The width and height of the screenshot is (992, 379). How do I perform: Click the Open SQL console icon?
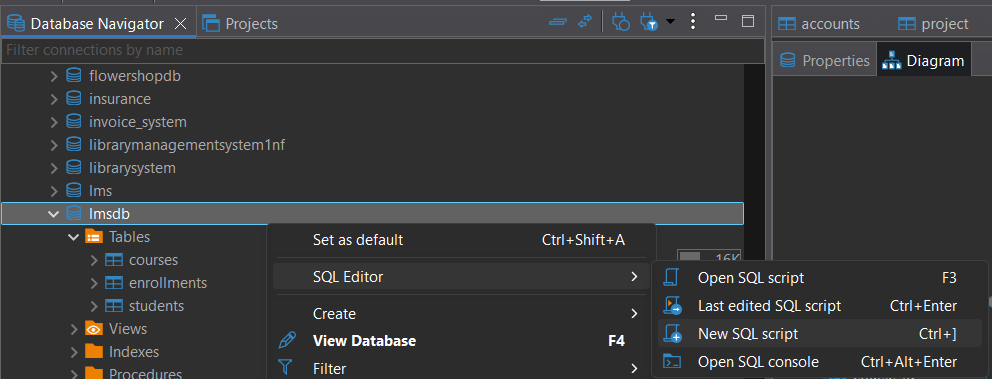[x=671, y=362]
